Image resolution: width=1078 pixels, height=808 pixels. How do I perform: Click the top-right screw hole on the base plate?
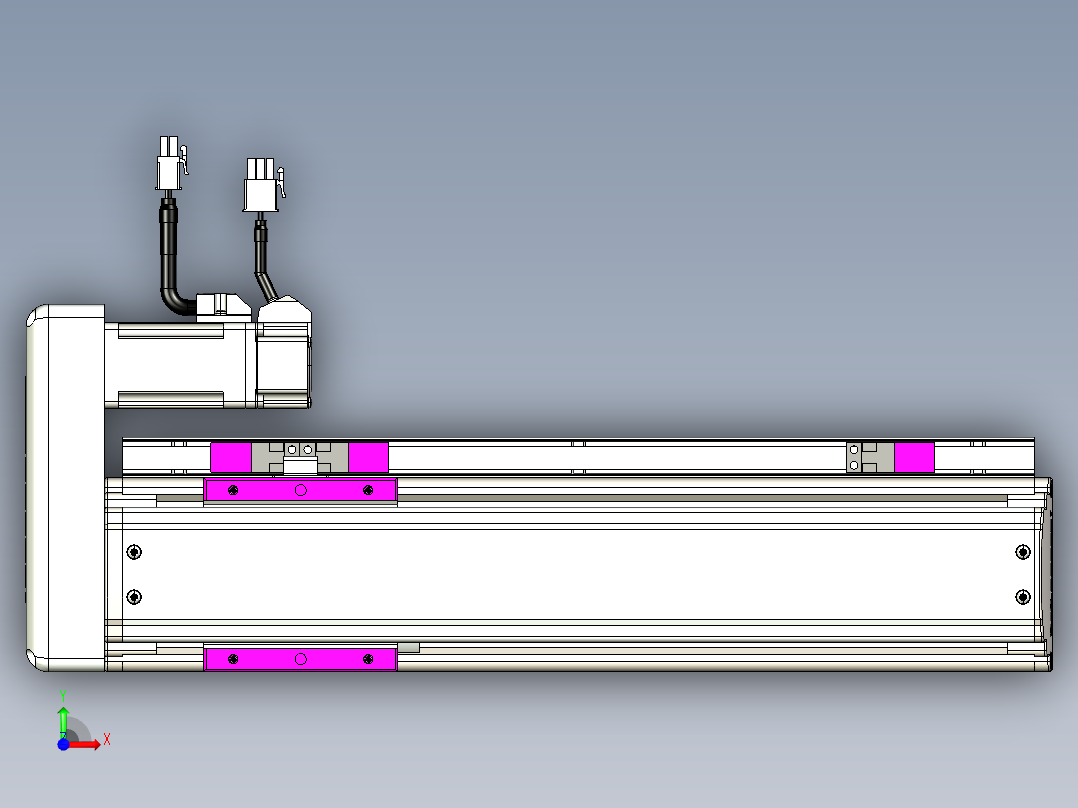(x=1021, y=551)
